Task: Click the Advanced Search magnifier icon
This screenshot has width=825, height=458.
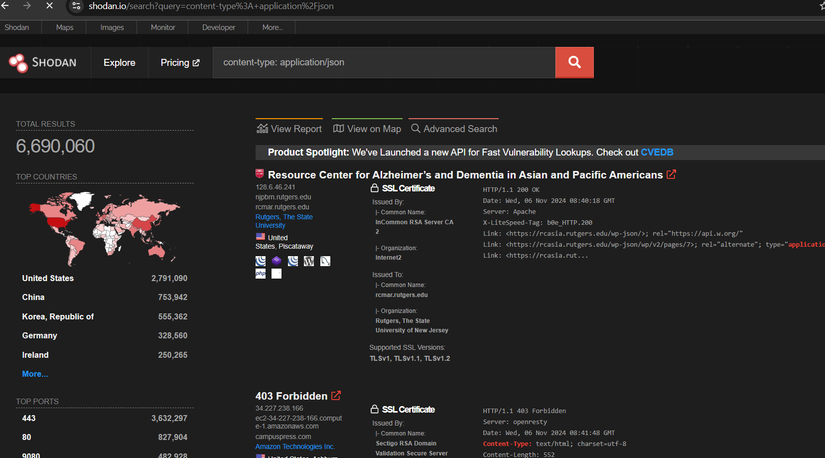Action: click(x=416, y=128)
